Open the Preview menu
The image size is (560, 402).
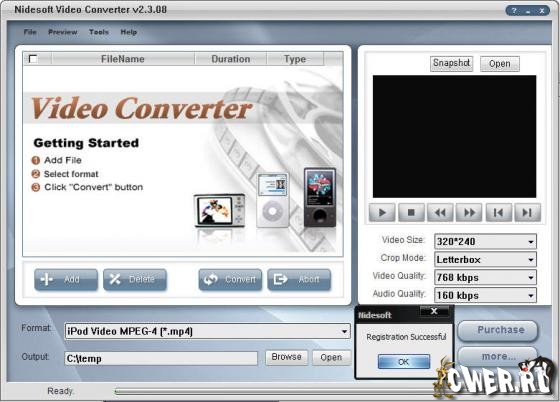tap(63, 32)
